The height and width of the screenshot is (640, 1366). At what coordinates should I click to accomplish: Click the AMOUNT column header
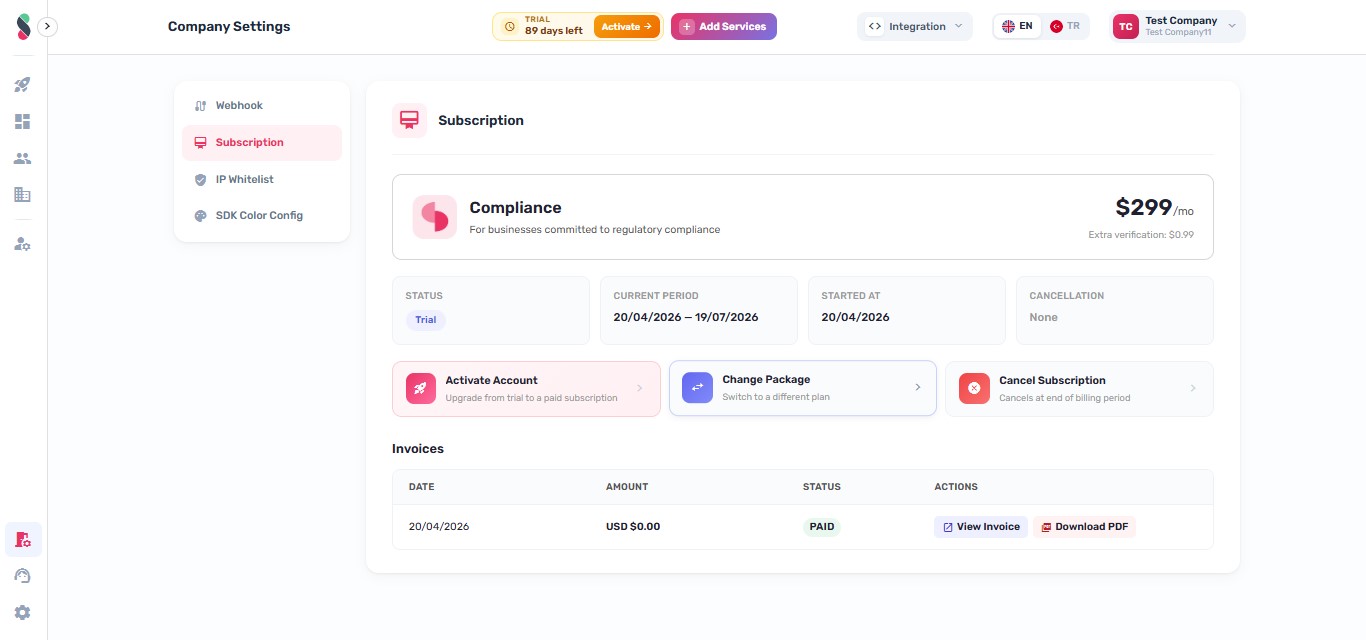point(627,487)
